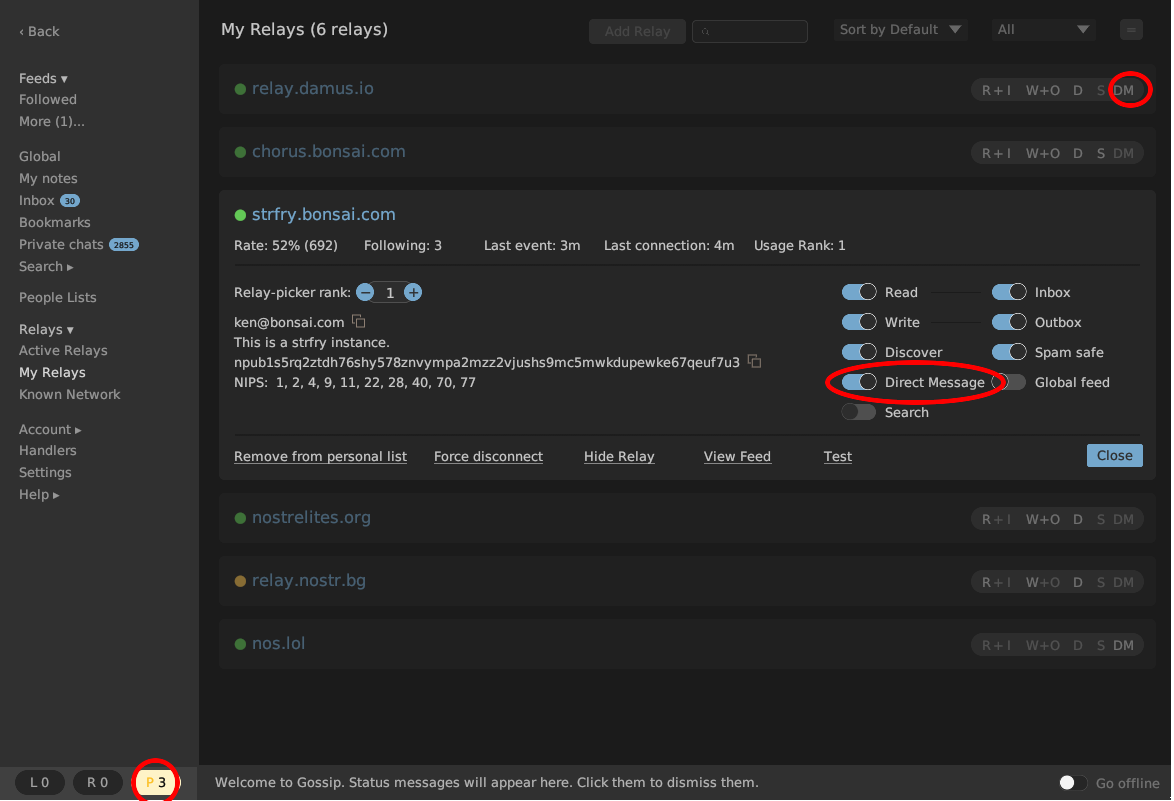Click the 2855 badge on Private chats
The image size is (1174, 801).
click(x=124, y=245)
